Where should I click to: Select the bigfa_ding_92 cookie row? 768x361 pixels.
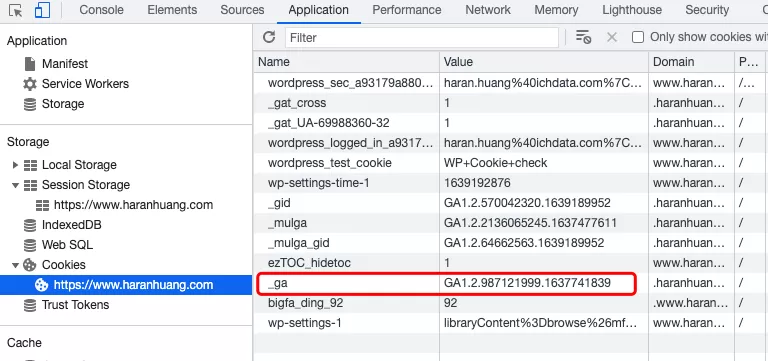(x=510, y=303)
